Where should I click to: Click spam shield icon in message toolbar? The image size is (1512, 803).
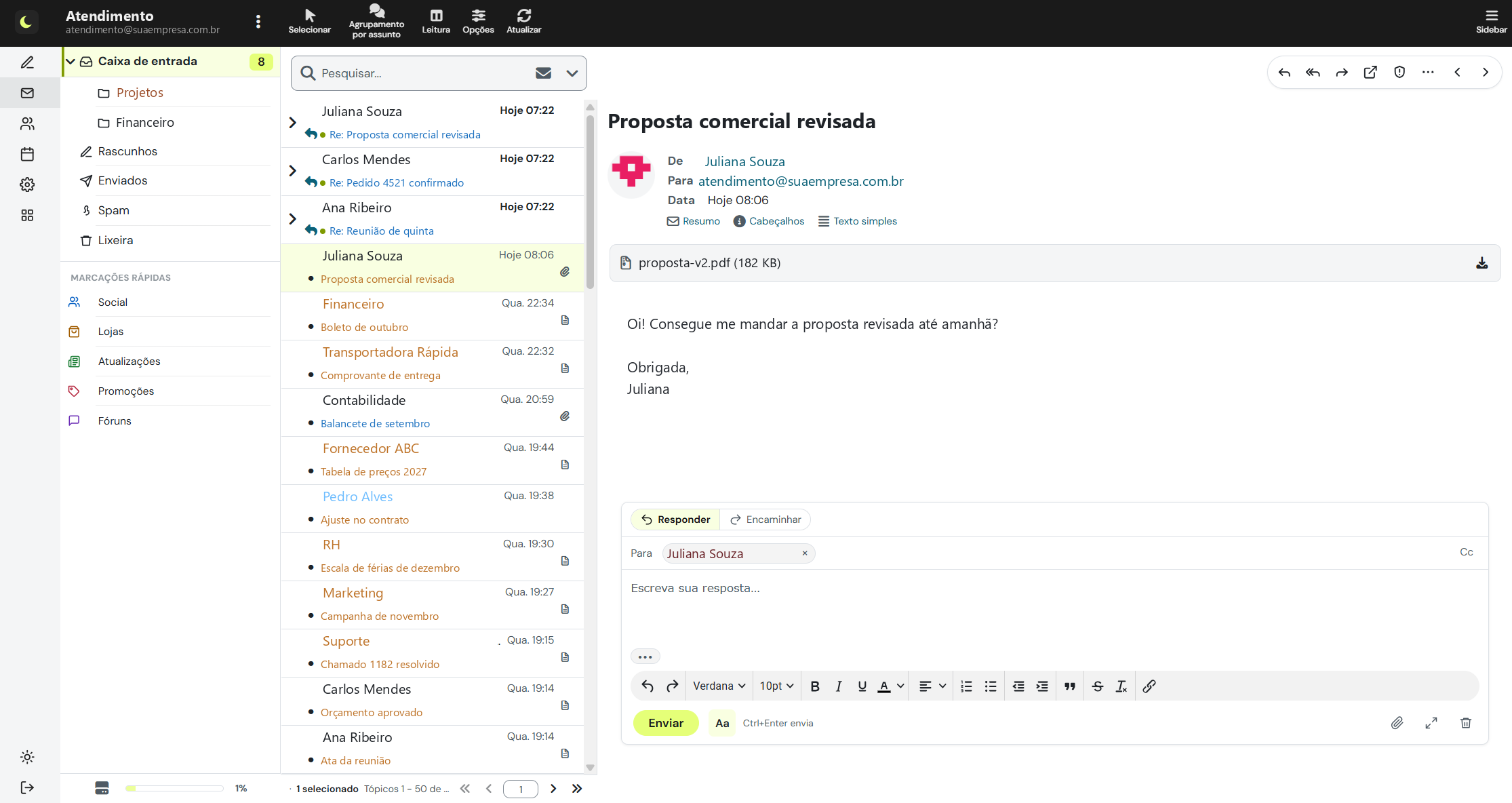(1399, 73)
